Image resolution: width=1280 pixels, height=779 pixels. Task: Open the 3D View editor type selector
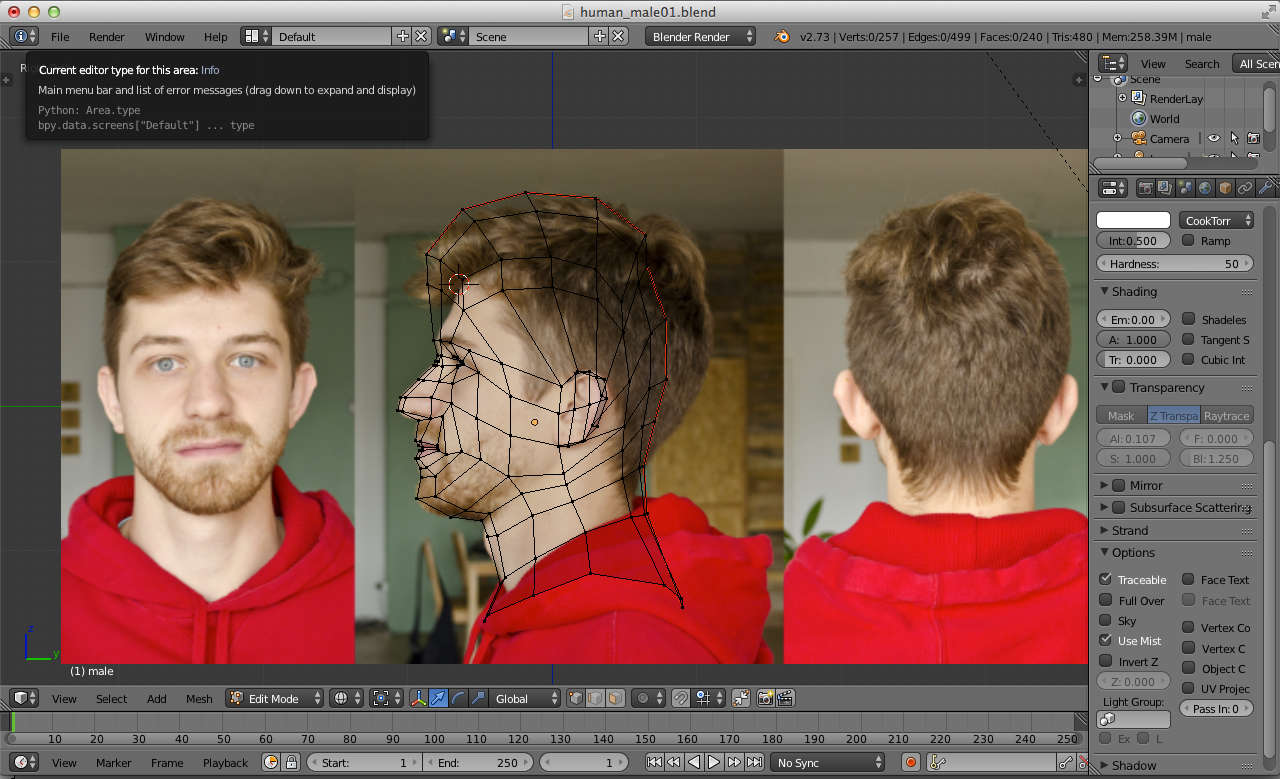pos(24,698)
